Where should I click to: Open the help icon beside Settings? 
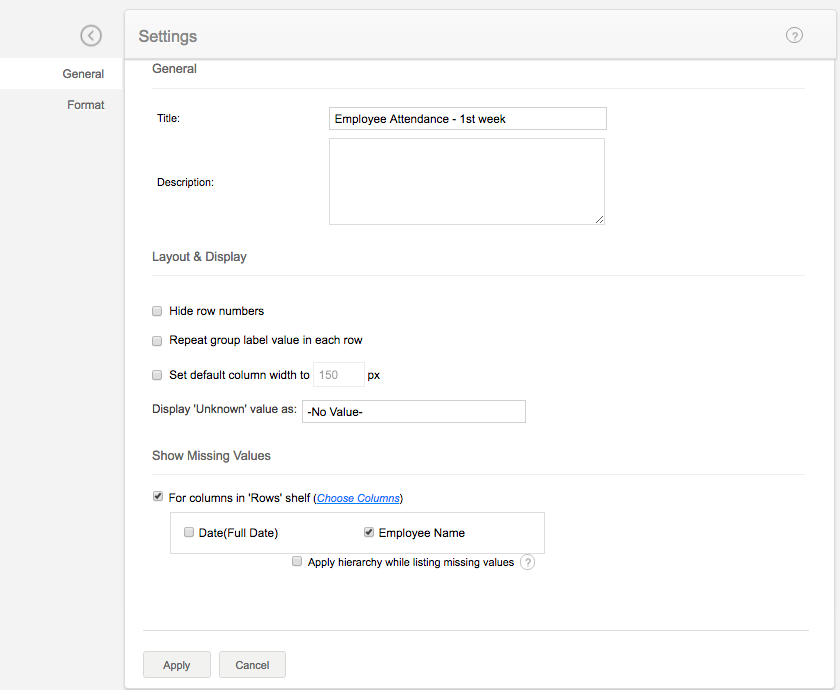pos(795,36)
